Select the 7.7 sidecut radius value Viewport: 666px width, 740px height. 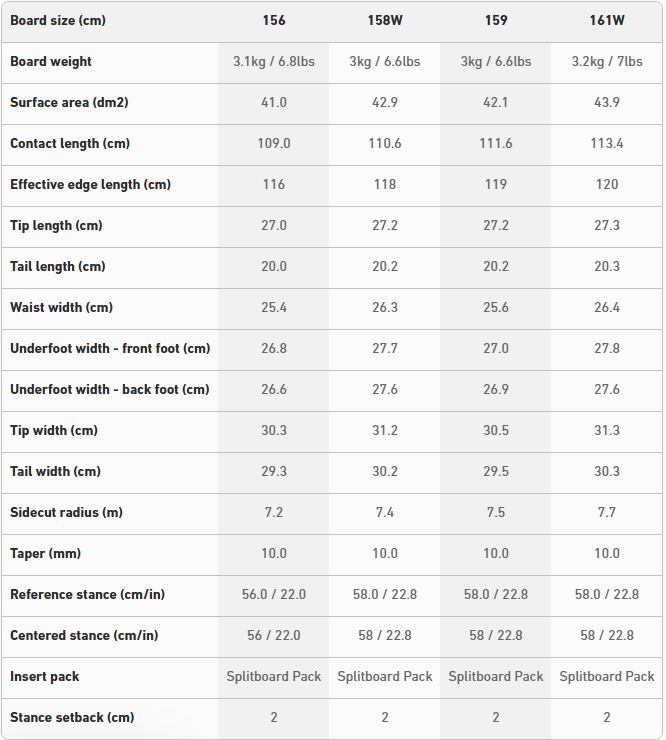click(607, 512)
